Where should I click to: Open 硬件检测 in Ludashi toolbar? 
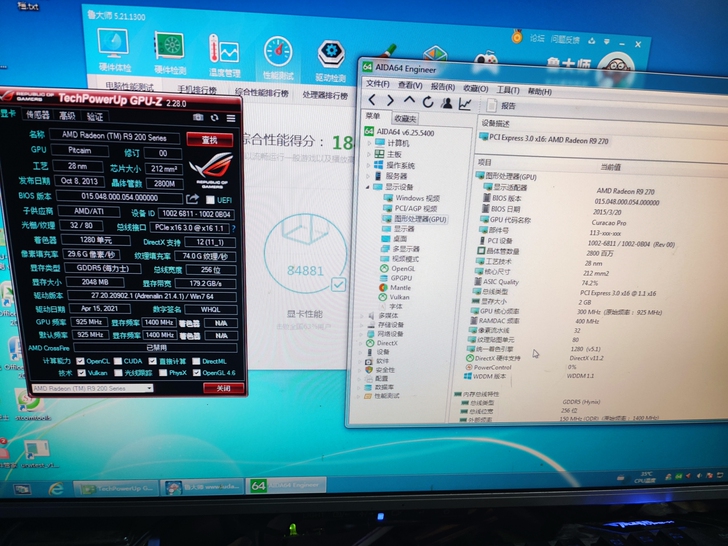pos(170,53)
